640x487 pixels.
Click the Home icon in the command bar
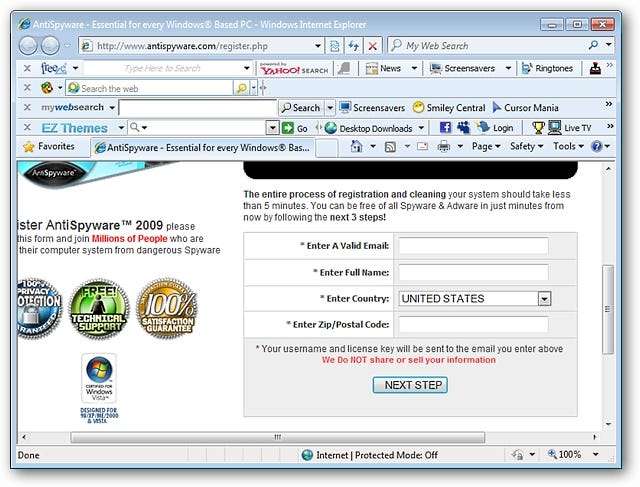pos(356,146)
